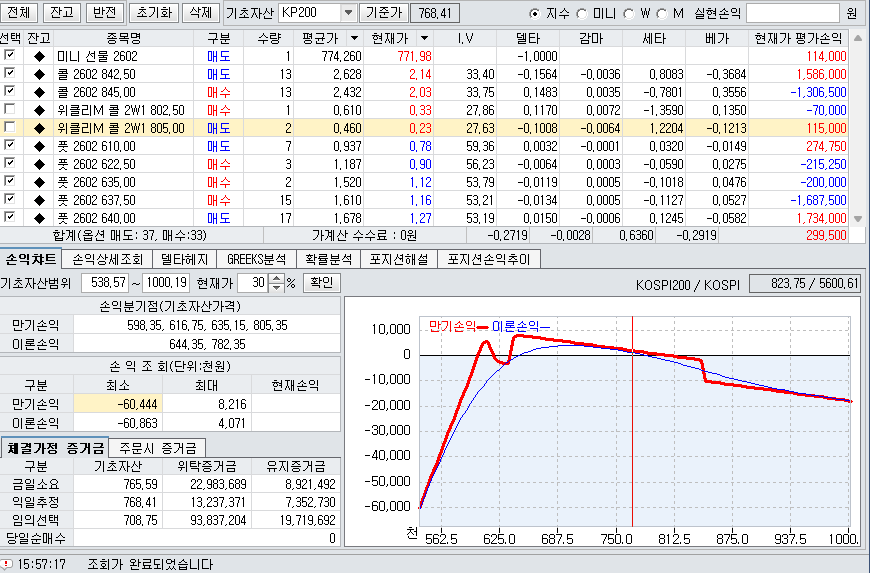
Task: Increase 현재가 percent with up stepper
Action: pos(276,278)
